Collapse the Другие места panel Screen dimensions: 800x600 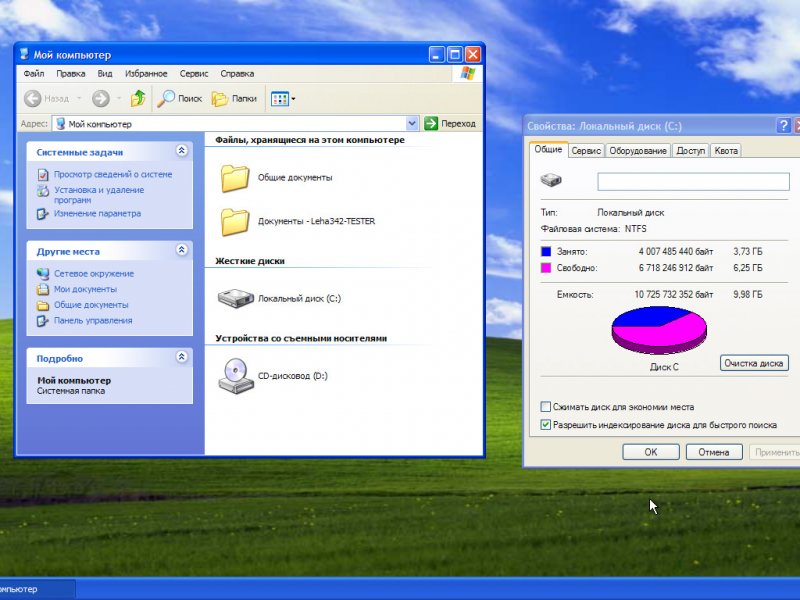tap(182, 250)
